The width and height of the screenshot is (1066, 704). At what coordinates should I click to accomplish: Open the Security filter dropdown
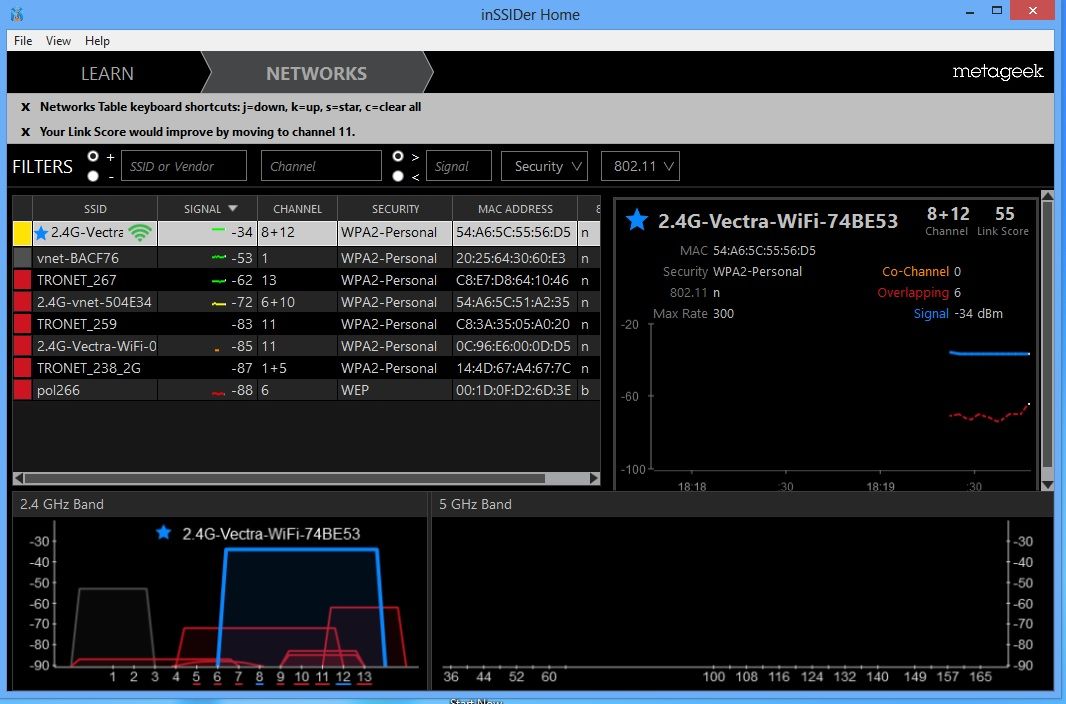tap(545, 166)
